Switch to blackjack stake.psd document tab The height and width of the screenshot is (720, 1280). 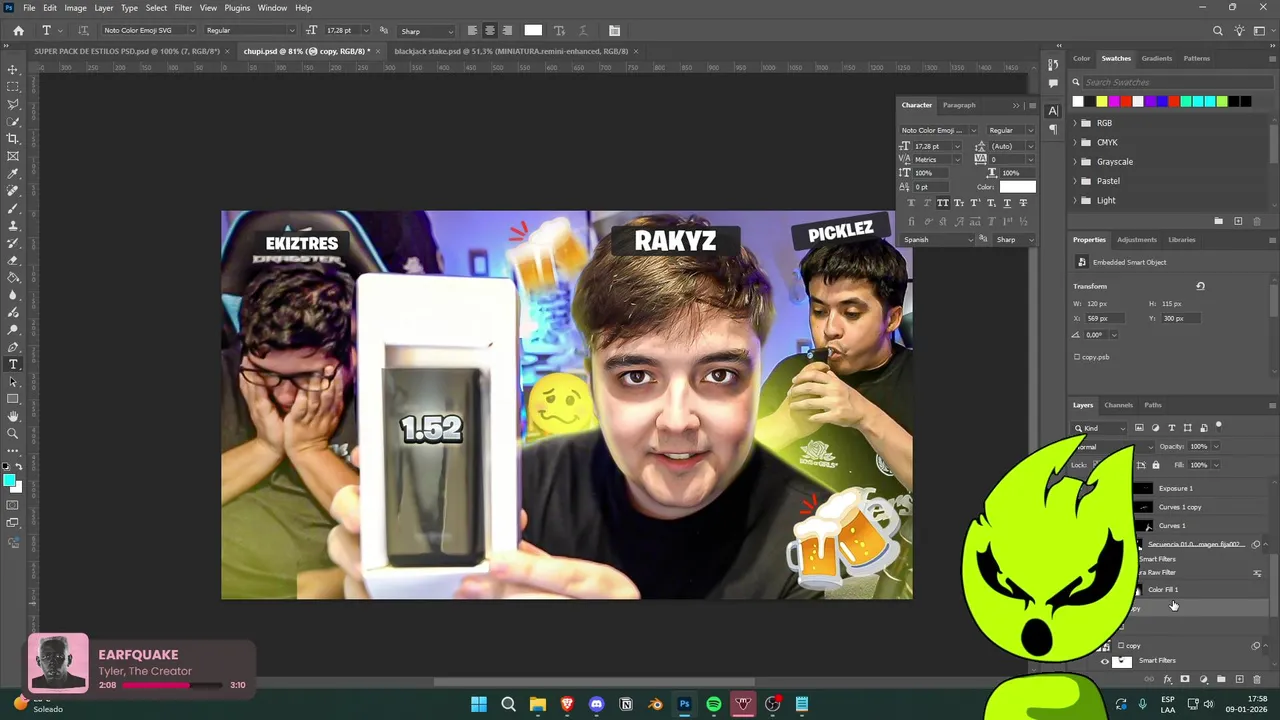(x=511, y=51)
